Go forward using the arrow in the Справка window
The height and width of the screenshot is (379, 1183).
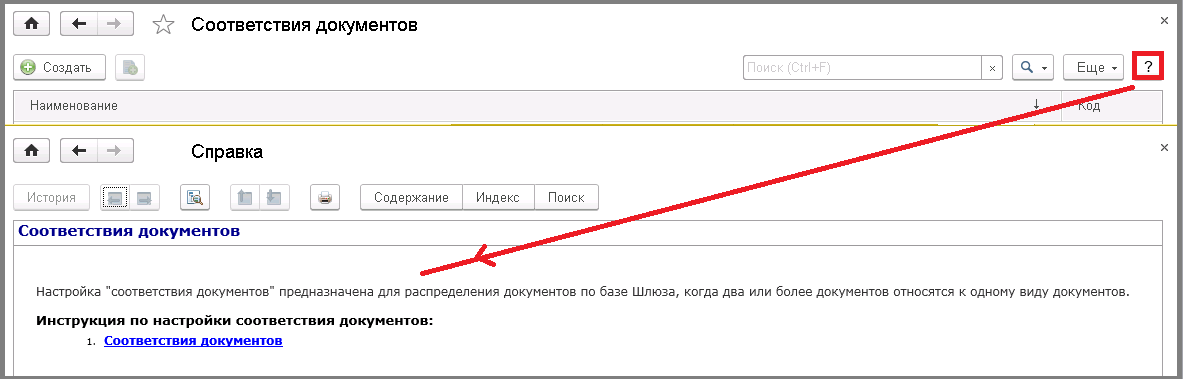[115, 150]
